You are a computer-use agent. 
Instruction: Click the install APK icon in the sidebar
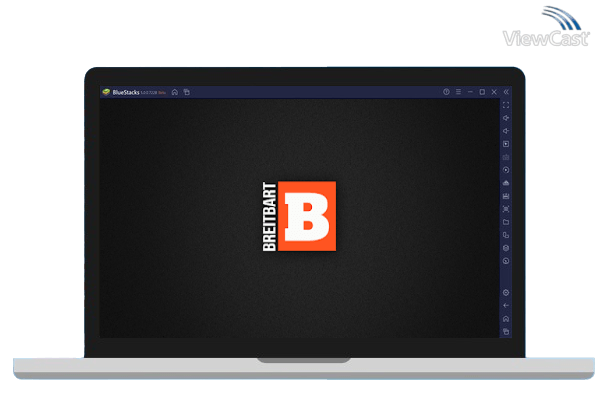[506, 183]
